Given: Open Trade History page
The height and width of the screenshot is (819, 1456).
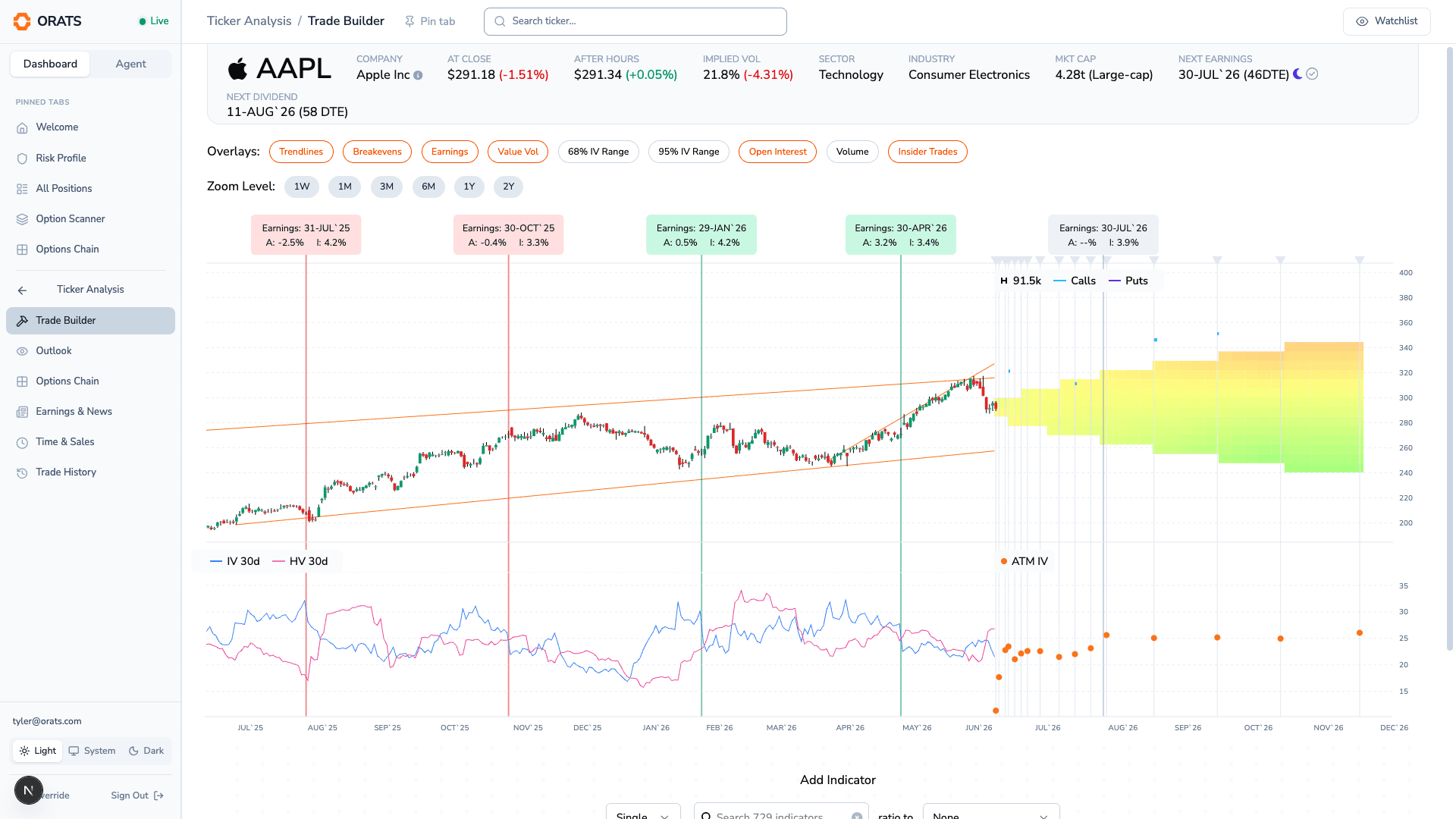Looking at the screenshot, I should point(90,472).
